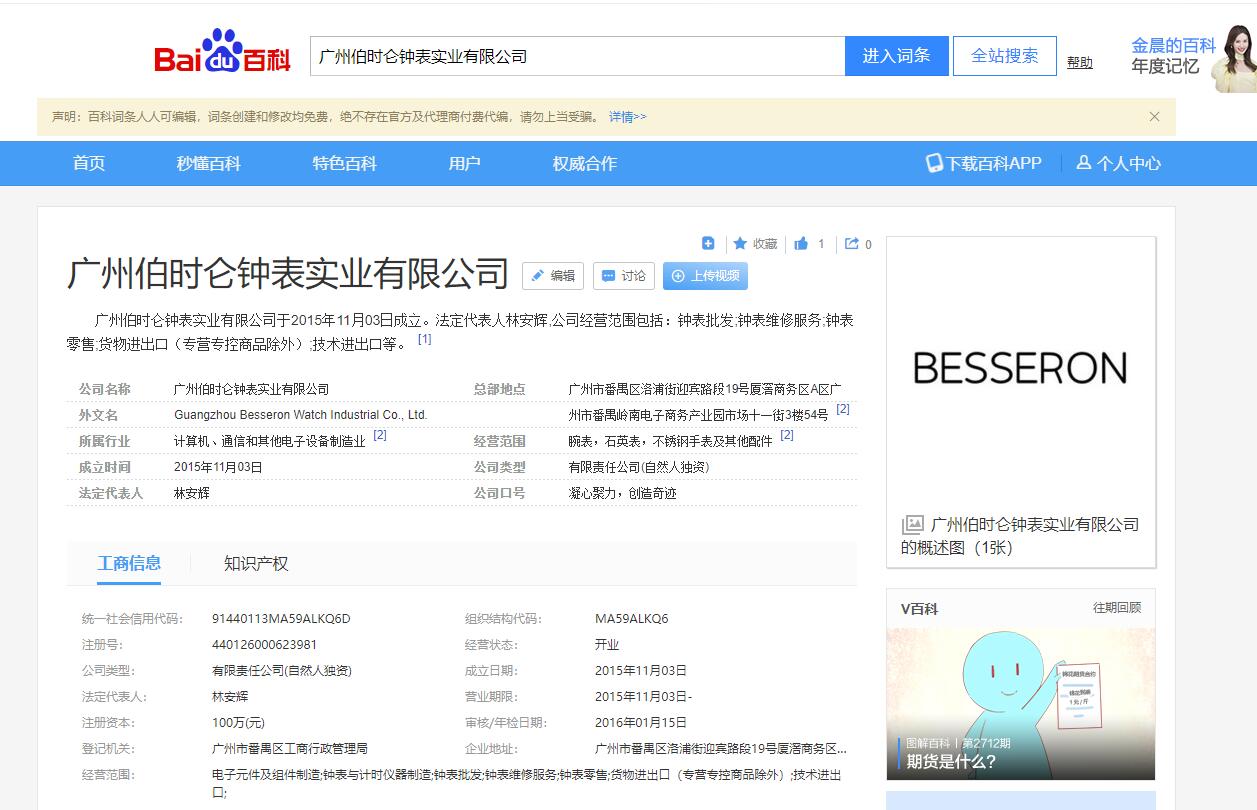The height and width of the screenshot is (810, 1257).
Task: Open 权威合作 navigation item
Action: click(x=585, y=163)
